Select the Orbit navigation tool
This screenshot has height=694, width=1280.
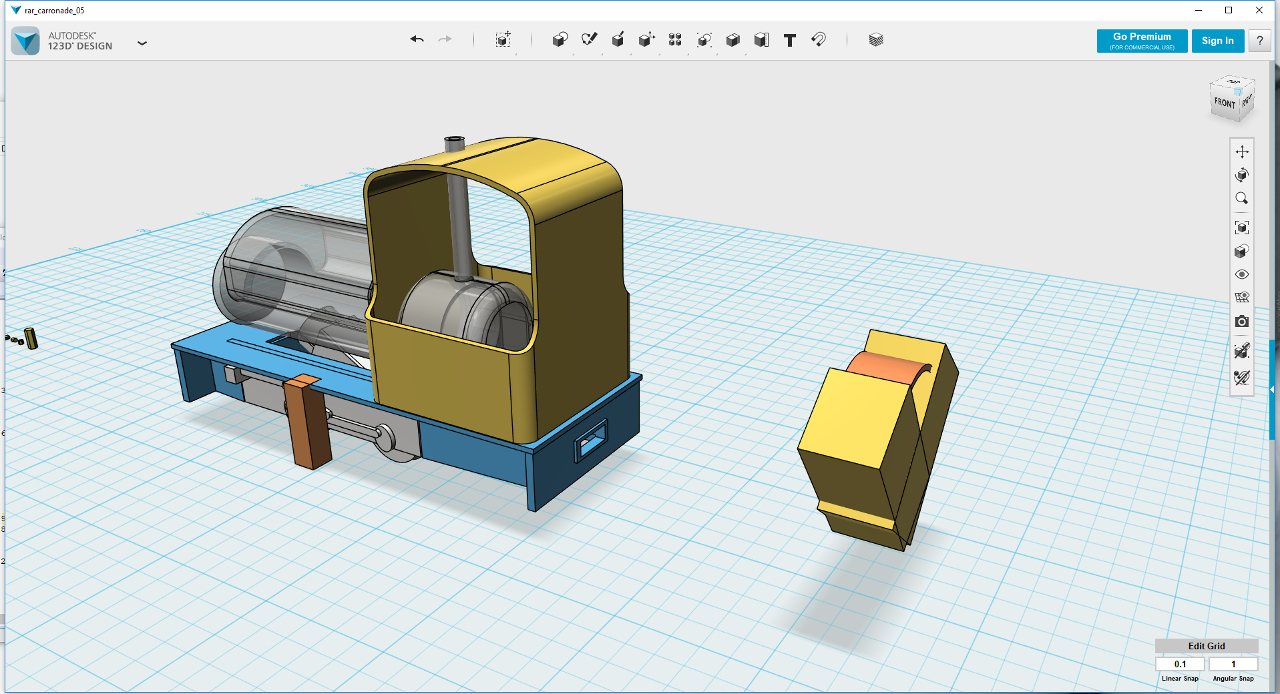click(x=1242, y=175)
